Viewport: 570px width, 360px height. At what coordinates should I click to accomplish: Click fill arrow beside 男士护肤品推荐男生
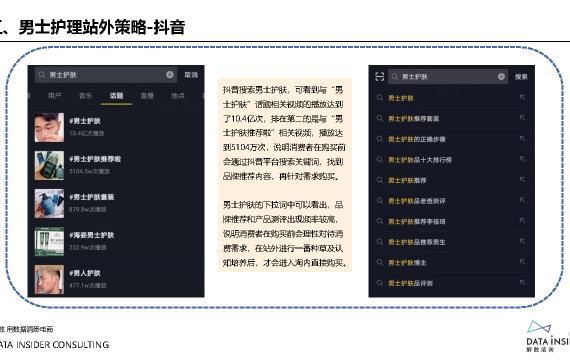coord(522,241)
